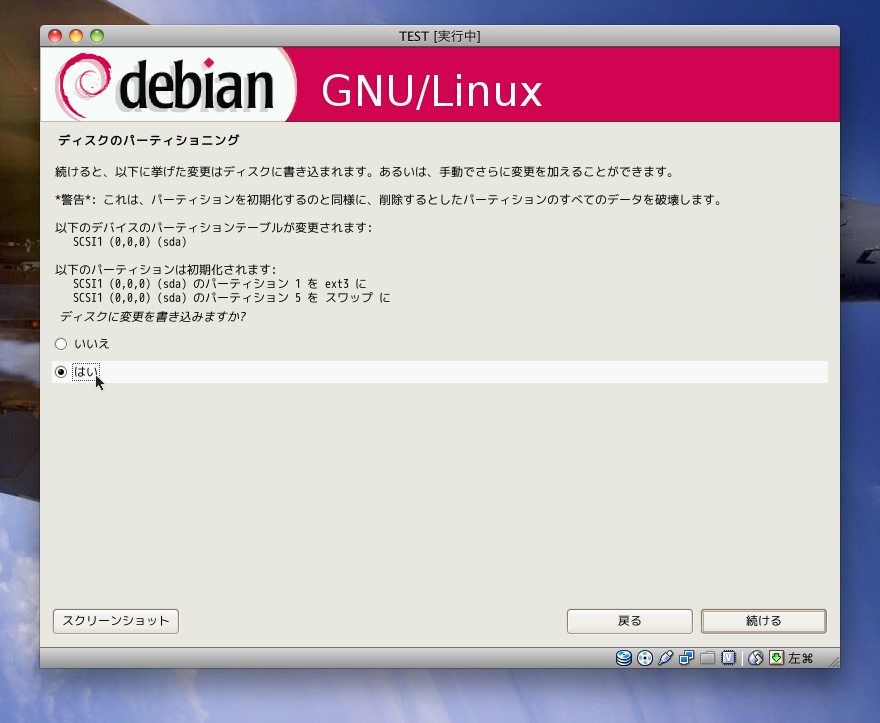Open the network adapters indicator icon
Viewport: 880px width, 723px height.
[686, 658]
